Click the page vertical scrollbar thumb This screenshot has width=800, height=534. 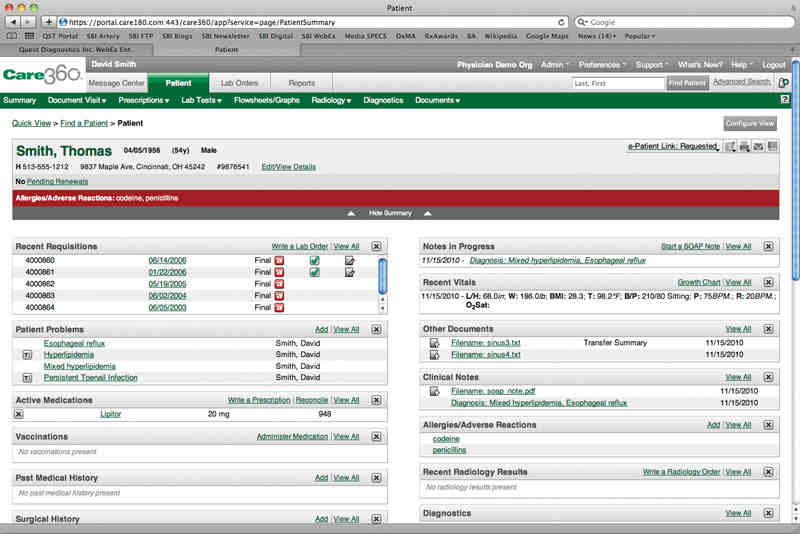(795, 169)
